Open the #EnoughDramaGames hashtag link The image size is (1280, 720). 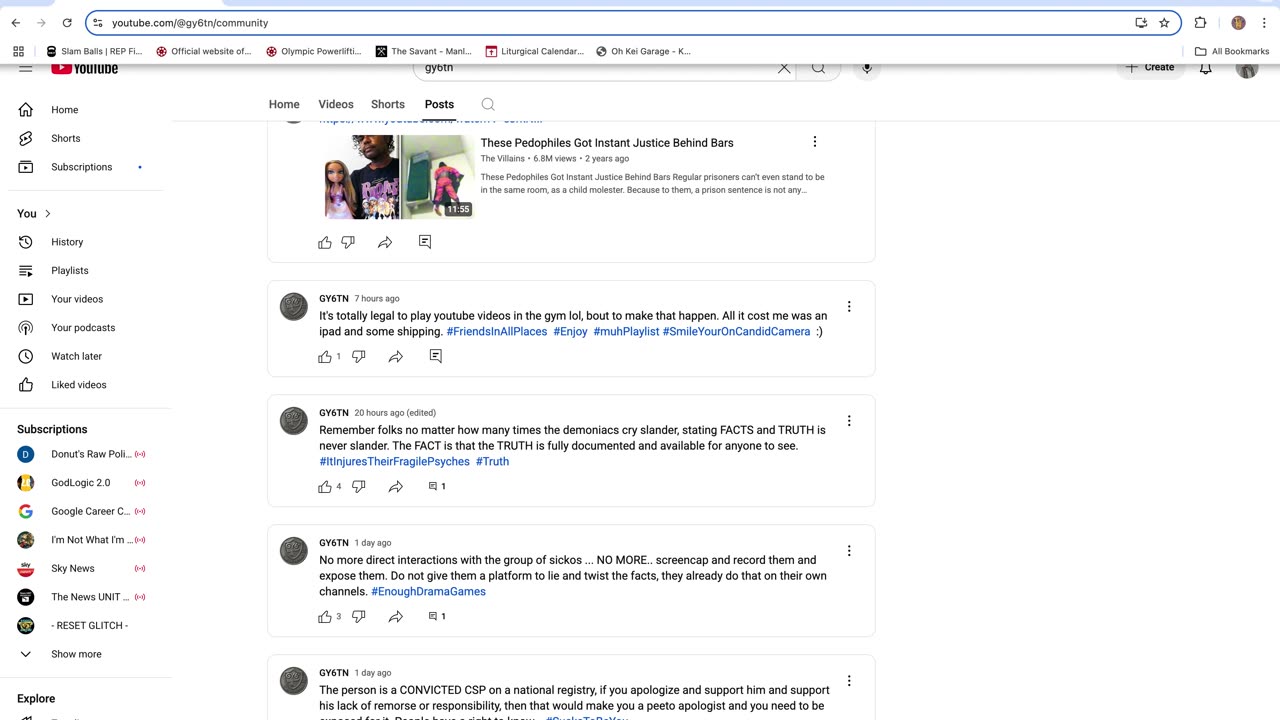click(x=428, y=591)
